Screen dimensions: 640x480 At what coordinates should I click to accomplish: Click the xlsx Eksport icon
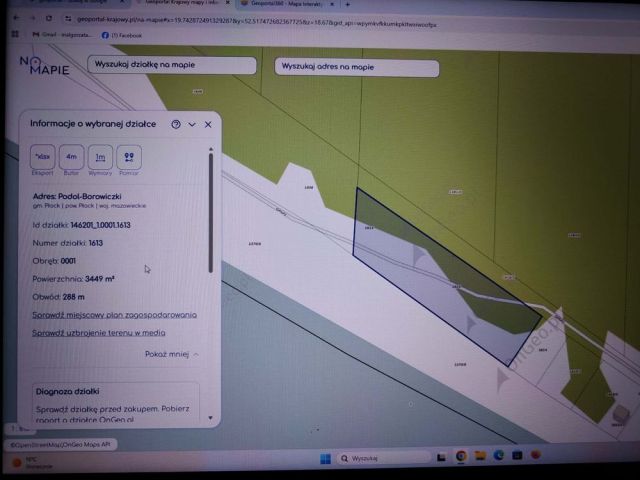pyautogui.click(x=42, y=157)
